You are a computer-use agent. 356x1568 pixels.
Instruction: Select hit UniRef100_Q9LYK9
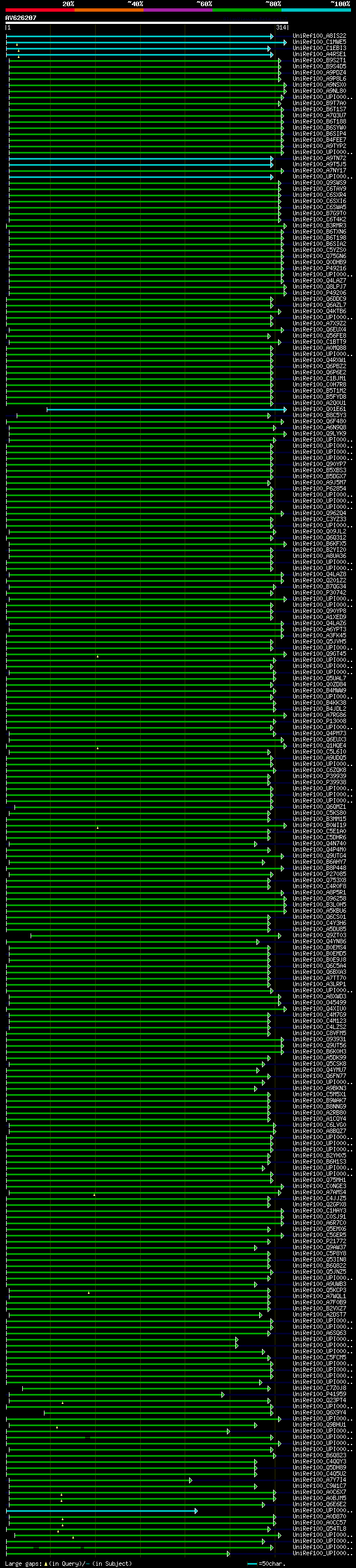pyautogui.click(x=319, y=434)
